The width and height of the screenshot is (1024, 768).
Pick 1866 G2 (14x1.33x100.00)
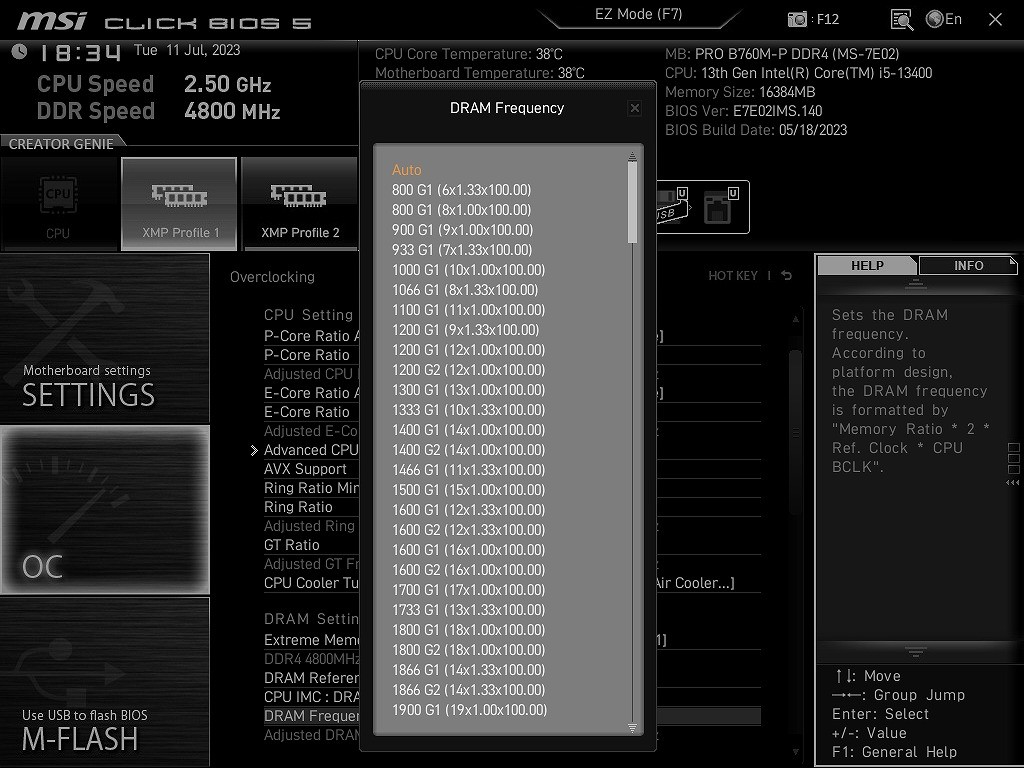point(468,690)
